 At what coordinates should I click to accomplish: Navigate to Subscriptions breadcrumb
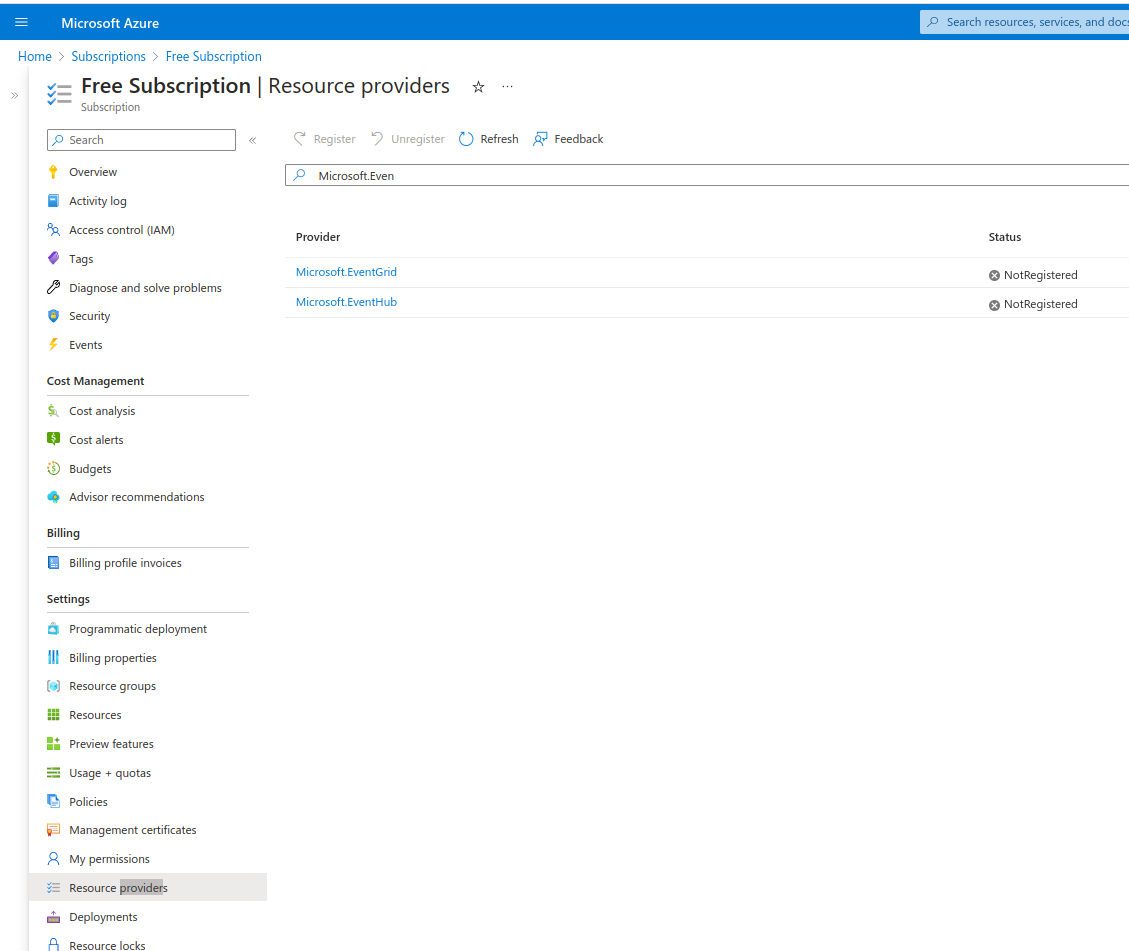point(108,56)
